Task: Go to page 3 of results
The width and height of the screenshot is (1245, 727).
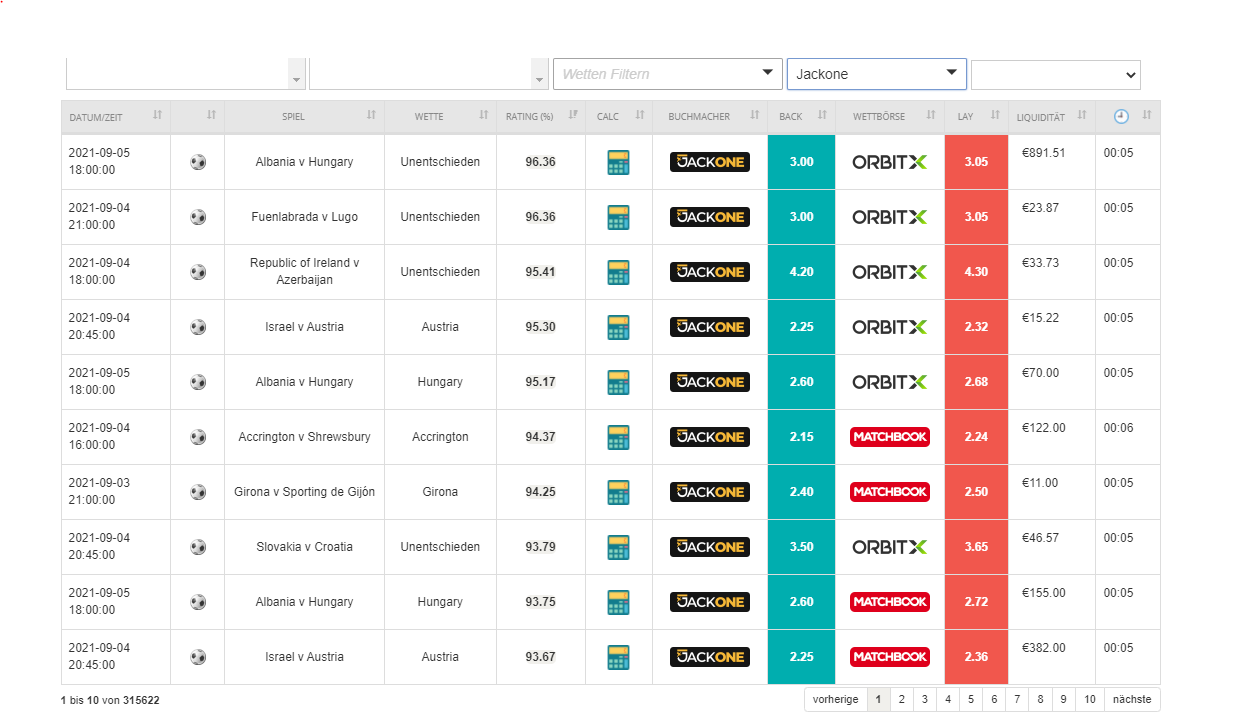Action: pos(924,699)
